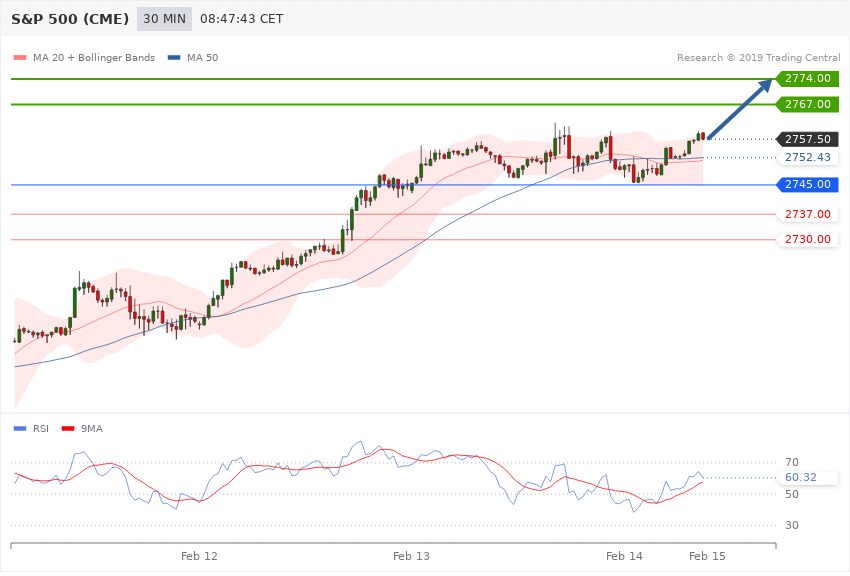Click the Feb 12 date marker
This screenshot has height=576, width=850.
[x=199, y=555]
